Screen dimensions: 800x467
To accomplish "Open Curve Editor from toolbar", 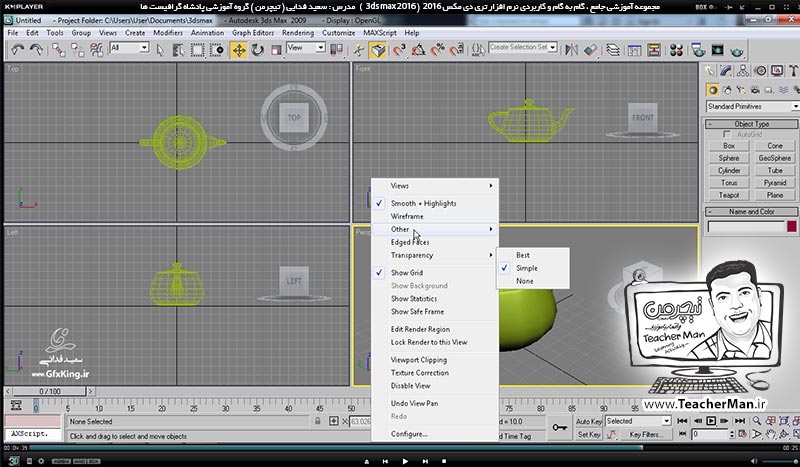I will [x=634, y=50].
